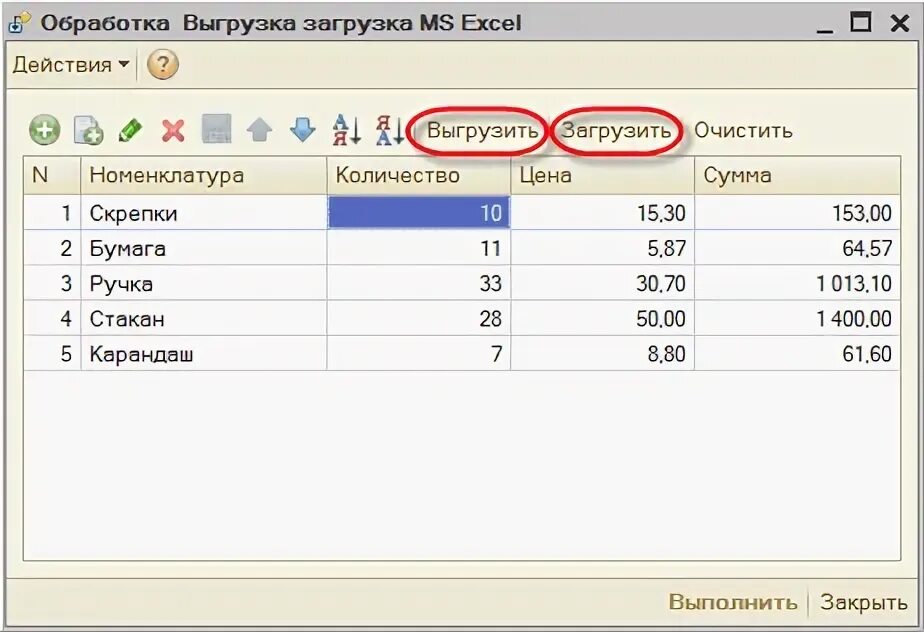This screenshot has width=924, height=632.
Task: Select the Скрепки cell
Action: (x=203, y=213)
